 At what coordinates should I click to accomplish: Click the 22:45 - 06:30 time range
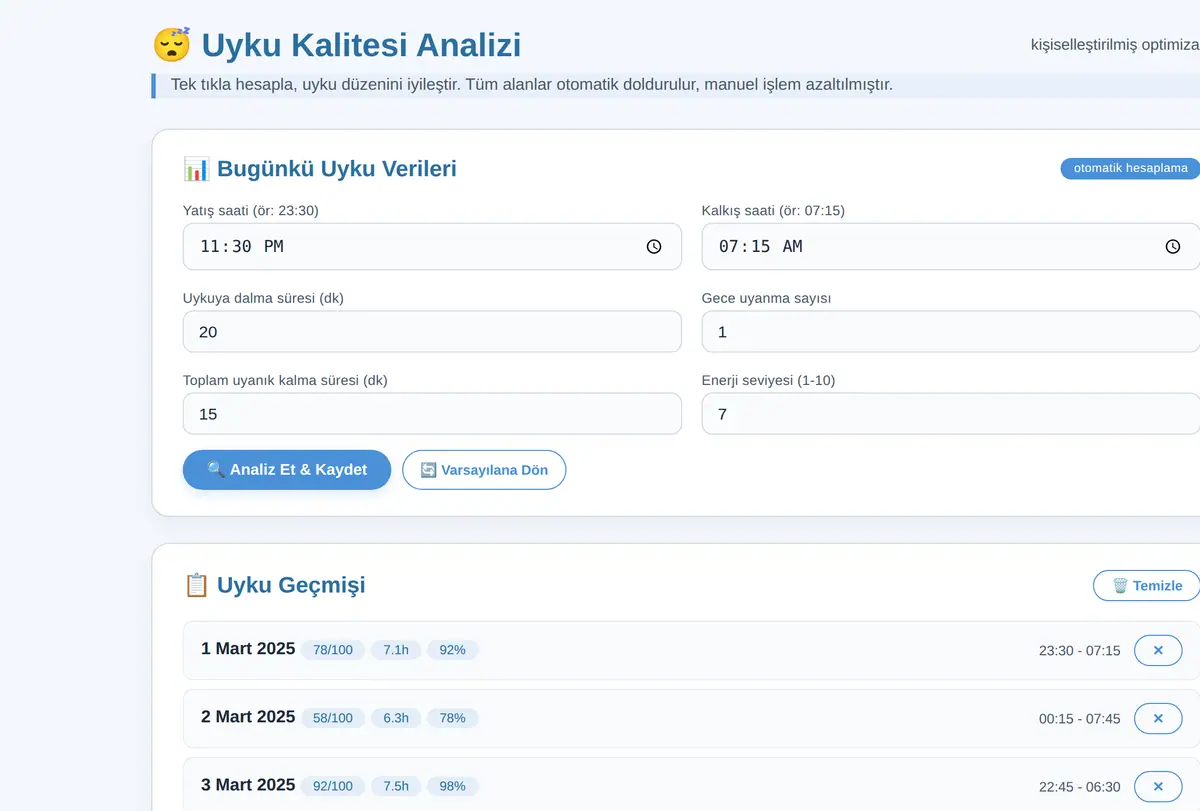coord(1080,787)
